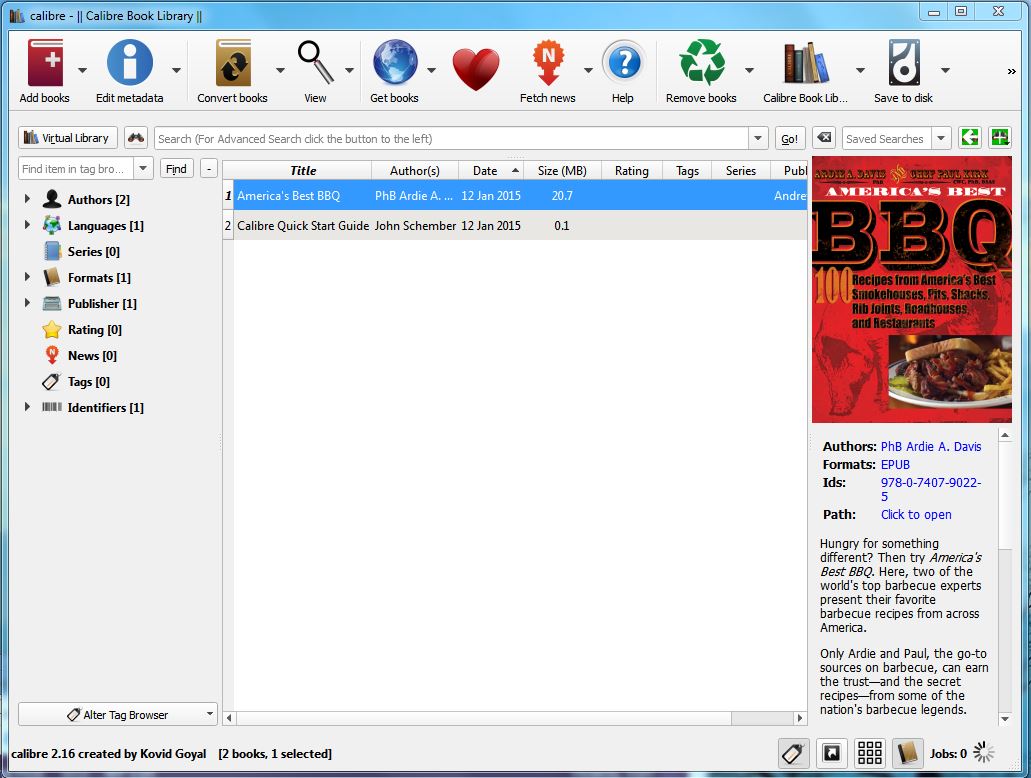The image size is (1031, 778).
Task: Collapse all tag browser categories minus button
Action: click(x=208, y=169)
